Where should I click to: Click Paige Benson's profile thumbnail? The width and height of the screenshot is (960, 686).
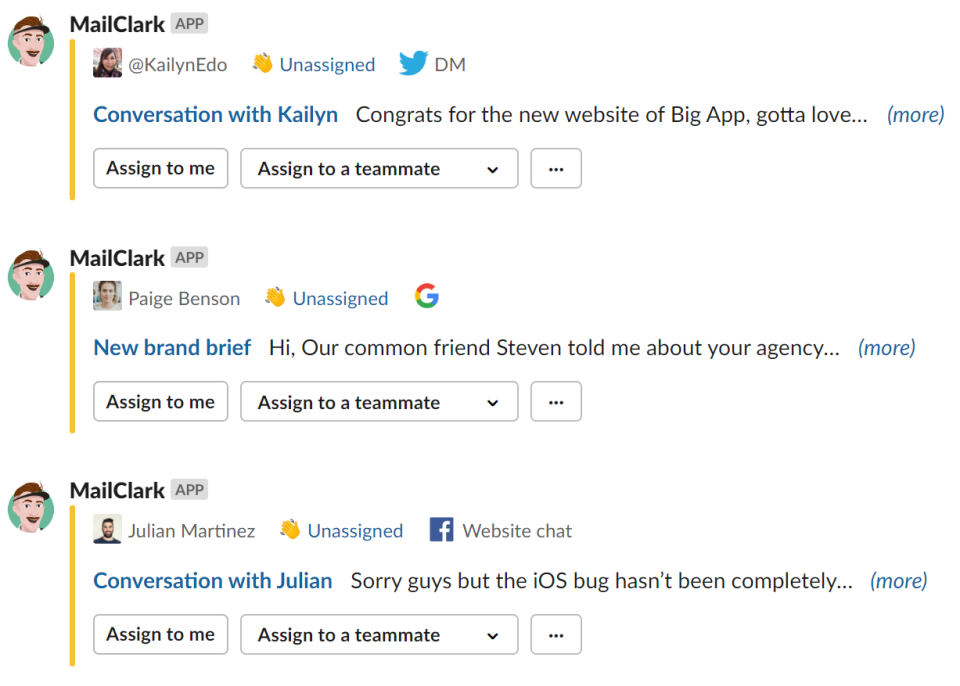coord(107,296)
